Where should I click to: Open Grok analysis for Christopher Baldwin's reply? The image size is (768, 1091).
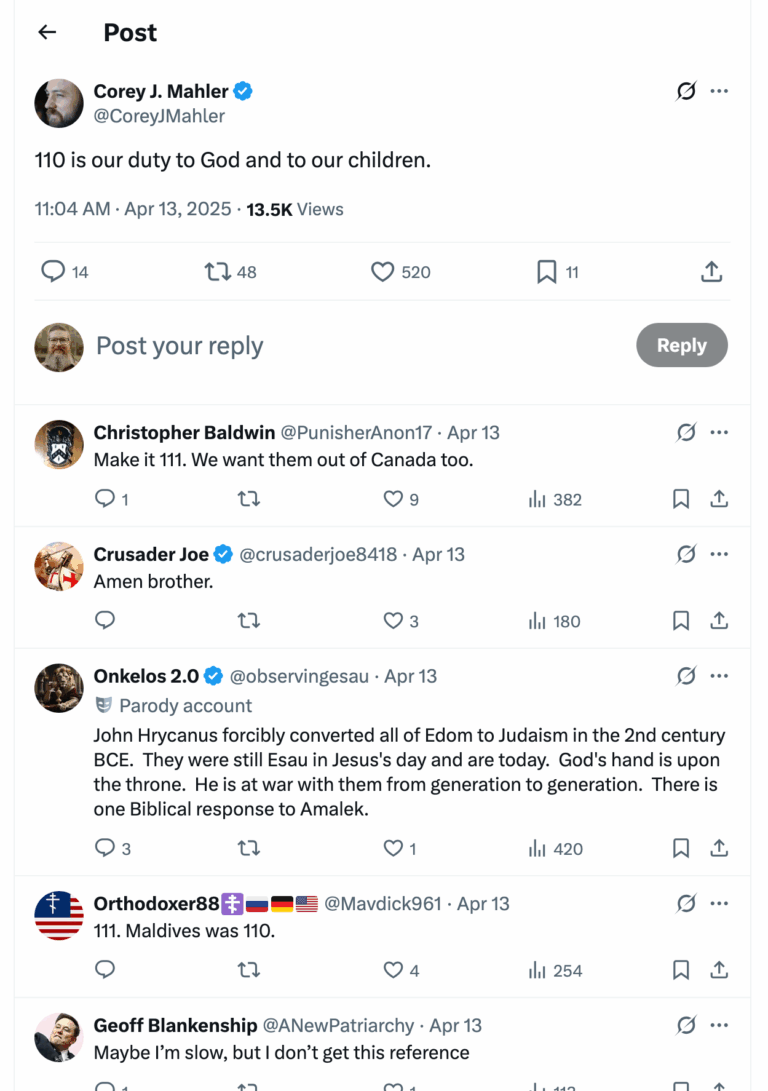(x=686, y=432)
